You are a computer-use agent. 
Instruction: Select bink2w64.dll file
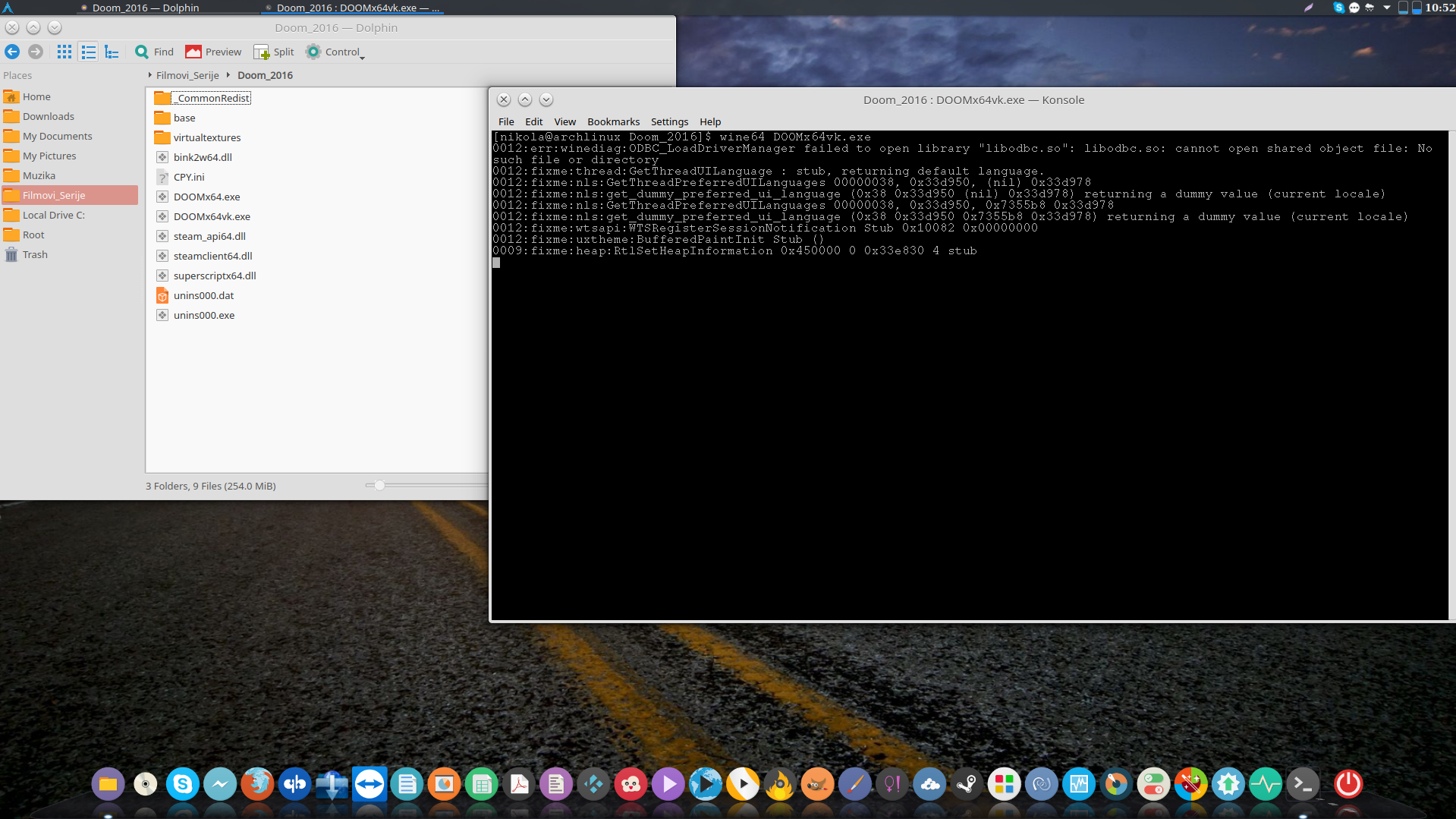click(194, 157)
